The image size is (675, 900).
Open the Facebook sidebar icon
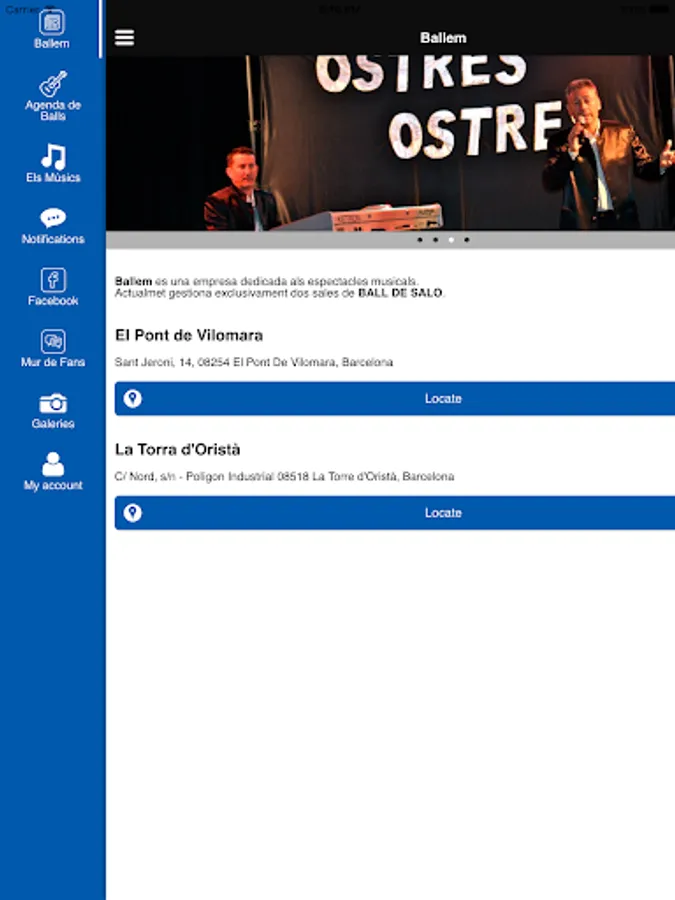click(53, 280)
